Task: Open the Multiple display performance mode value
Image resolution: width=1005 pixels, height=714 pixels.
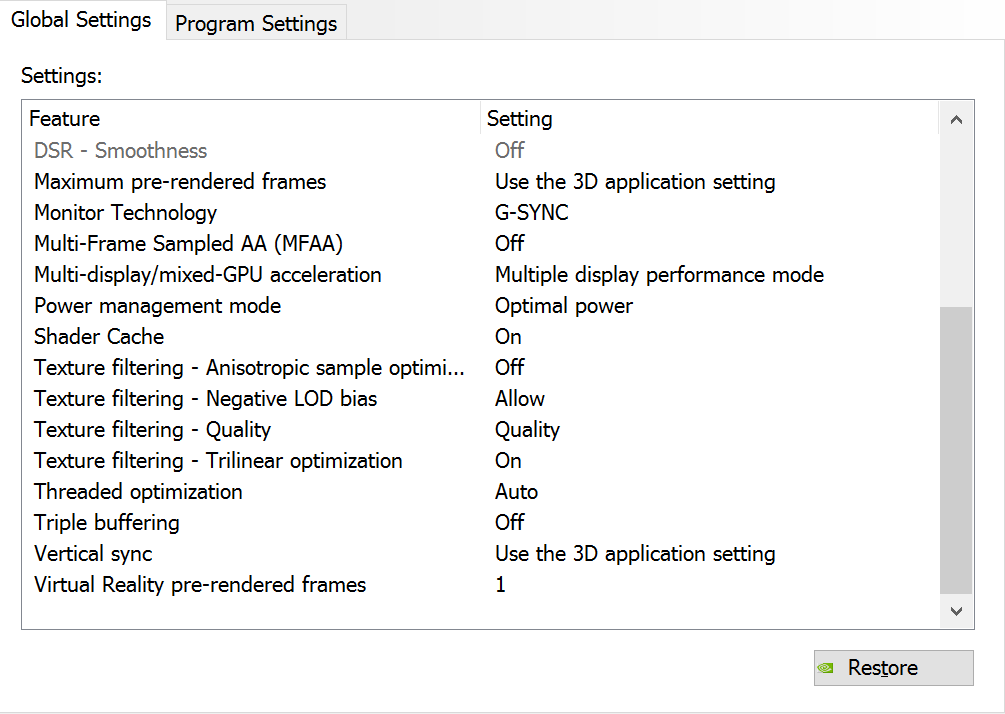Action: point(660,275)
